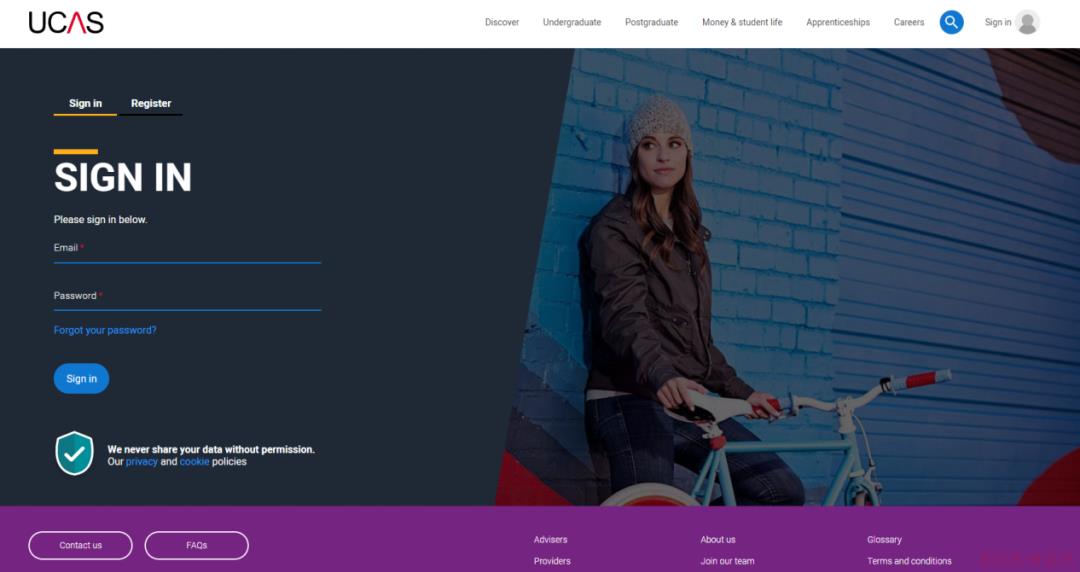This screenshot has width=1080, height=572.
Task: Open Money & student life menu
Action: pyautogui.click(x=742, y=22)
